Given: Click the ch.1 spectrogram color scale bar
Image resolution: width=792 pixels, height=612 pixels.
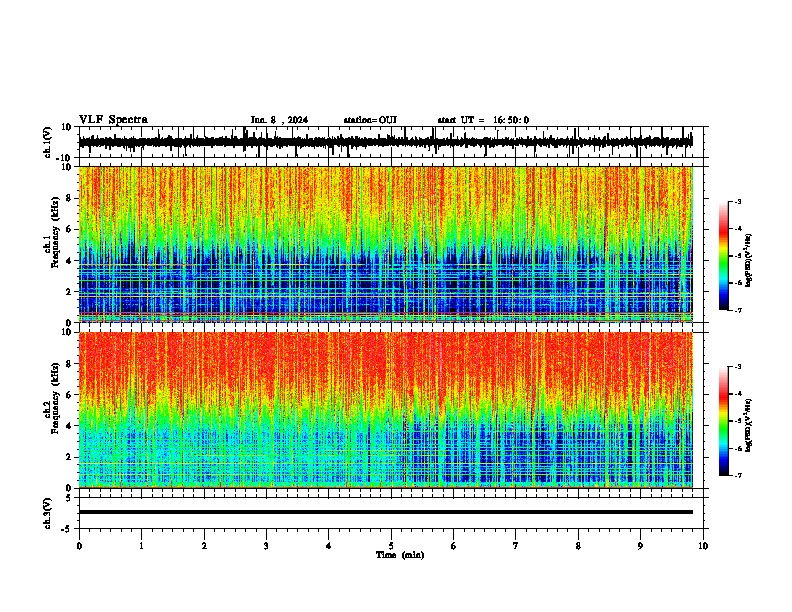Looking at the screenshot, I should (x=724, y=256).
